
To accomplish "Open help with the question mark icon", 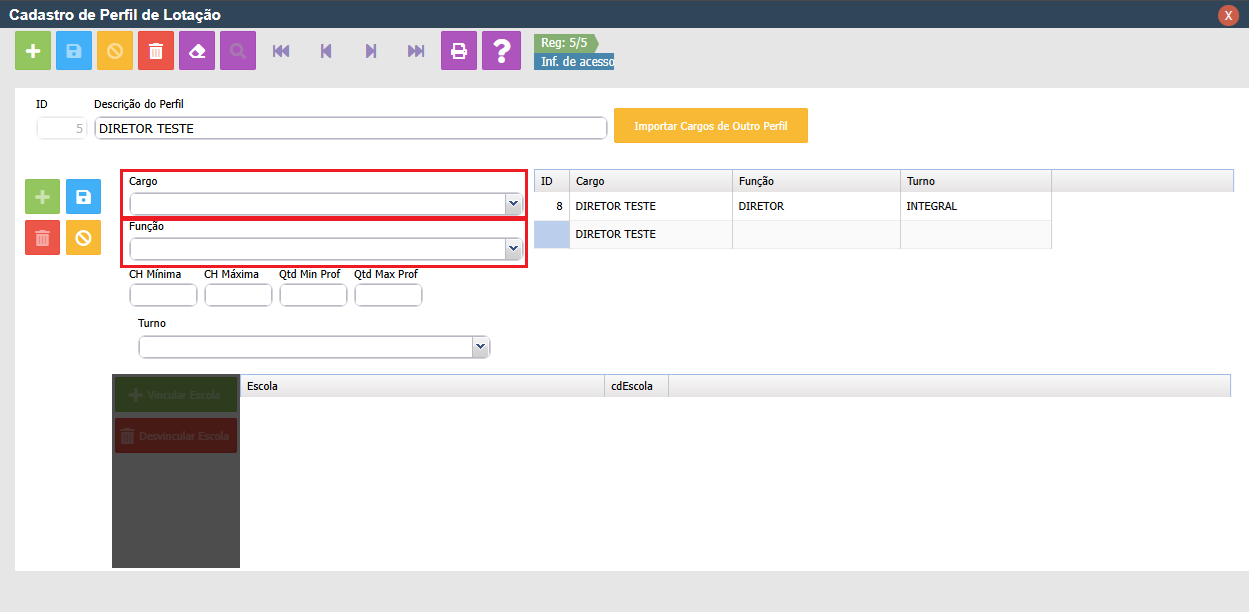I will click(501, 51).
